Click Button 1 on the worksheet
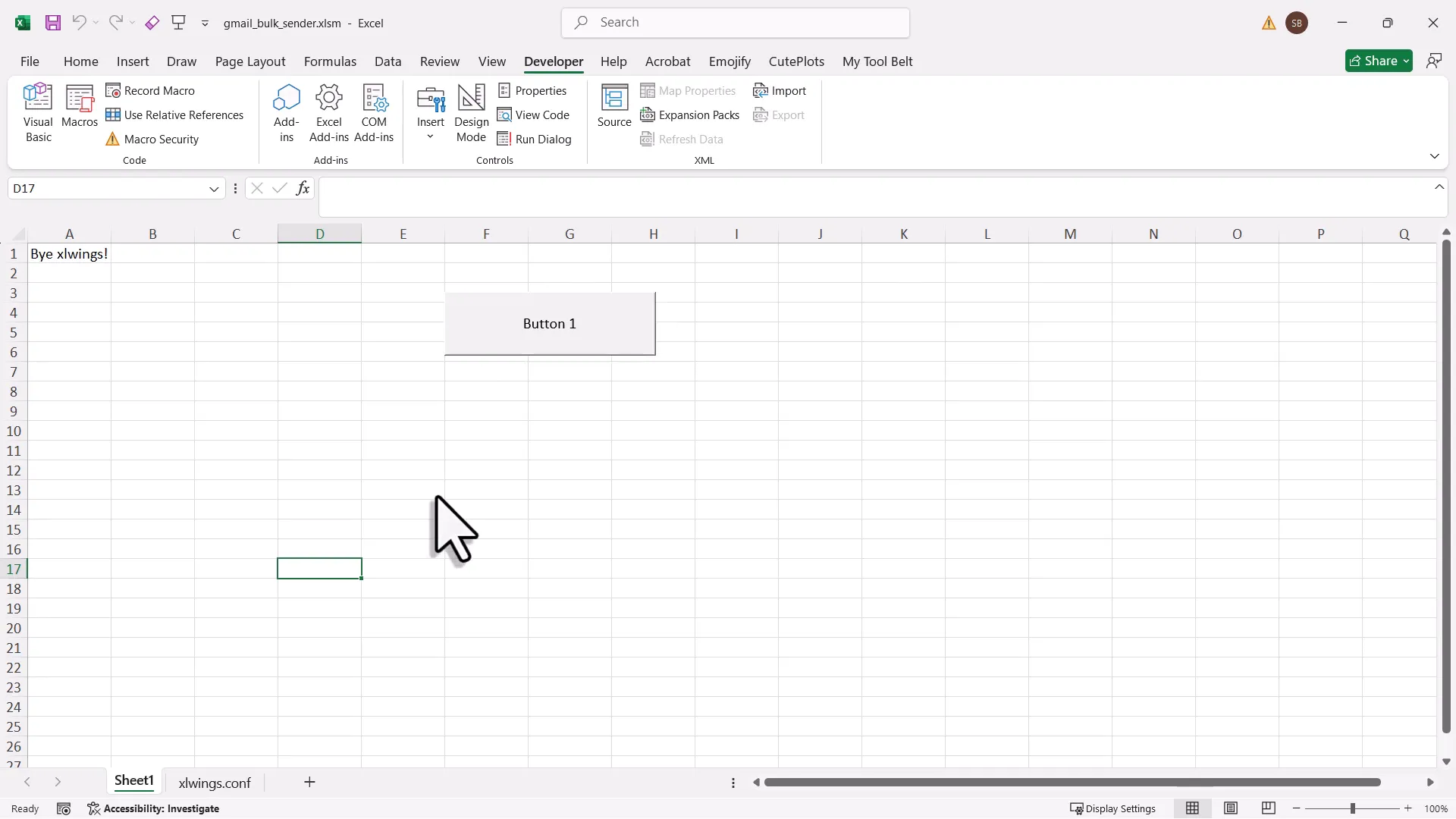Viewport: 1456px width, 819px height. [550, 324]
